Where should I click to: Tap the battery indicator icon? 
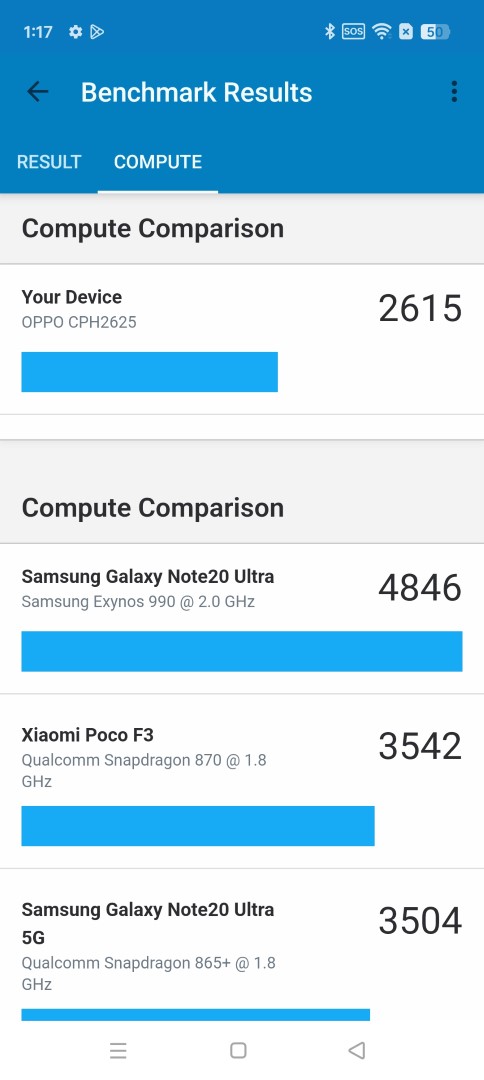coord(435,31)
